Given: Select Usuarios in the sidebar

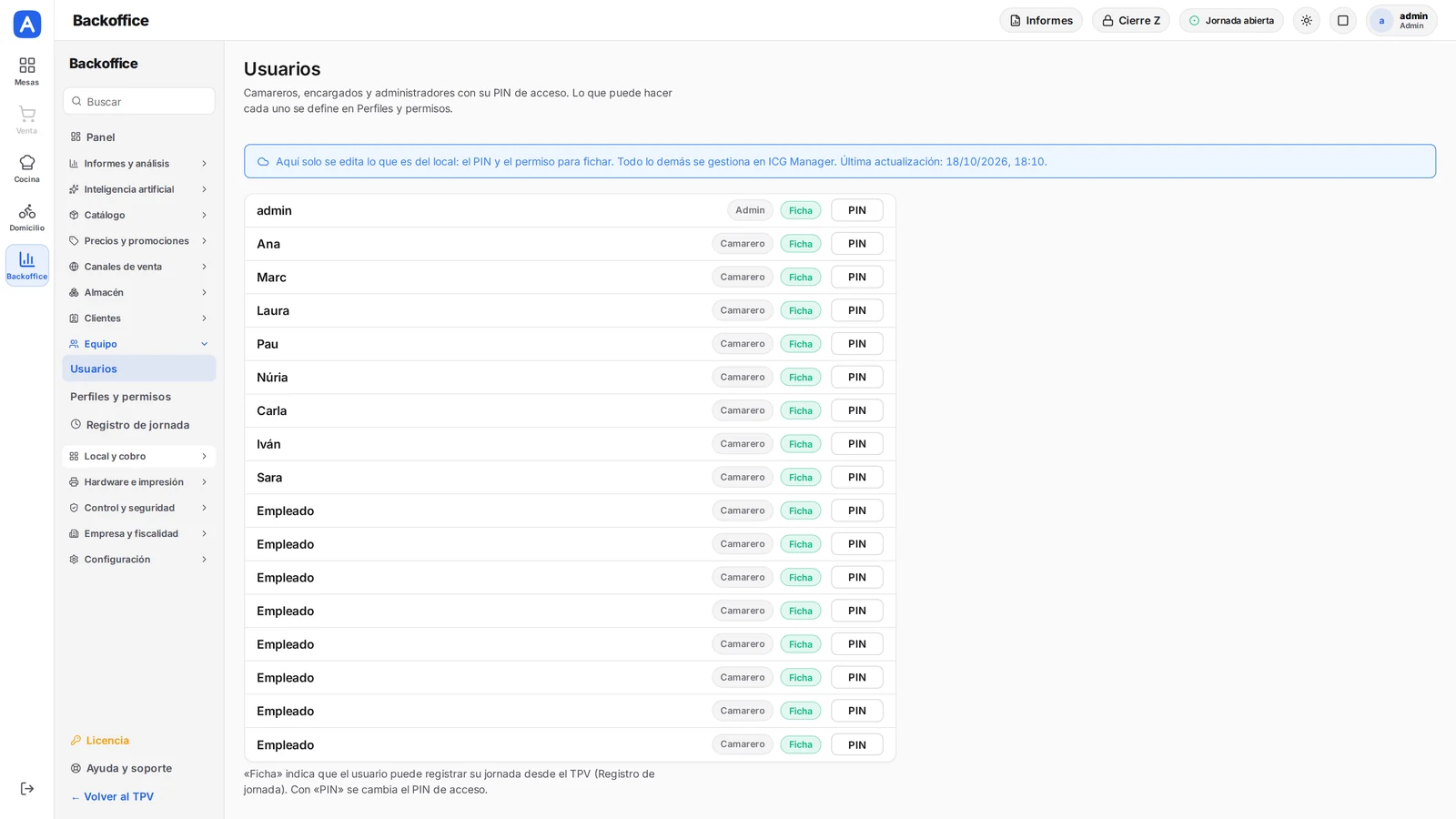Looking at the screenshot, I should click(x=139, y=369).
